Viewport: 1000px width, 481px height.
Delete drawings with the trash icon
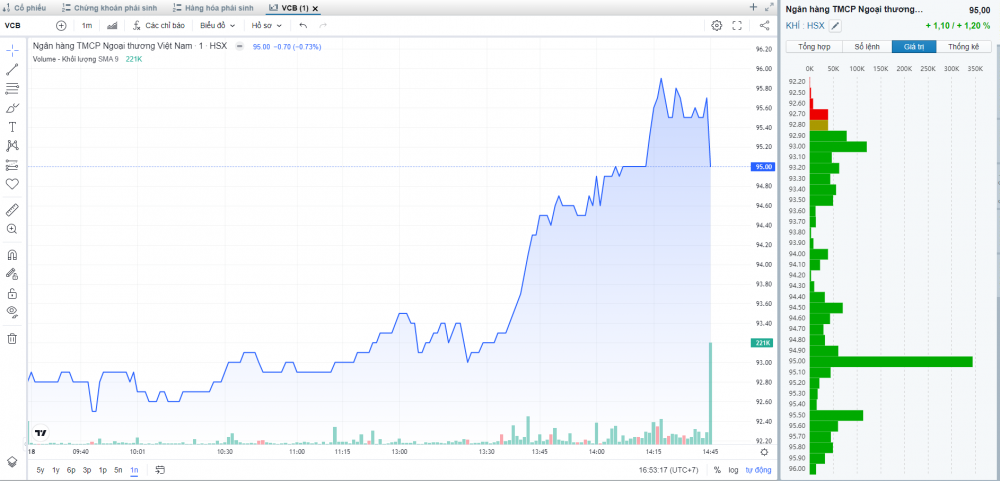12,339
